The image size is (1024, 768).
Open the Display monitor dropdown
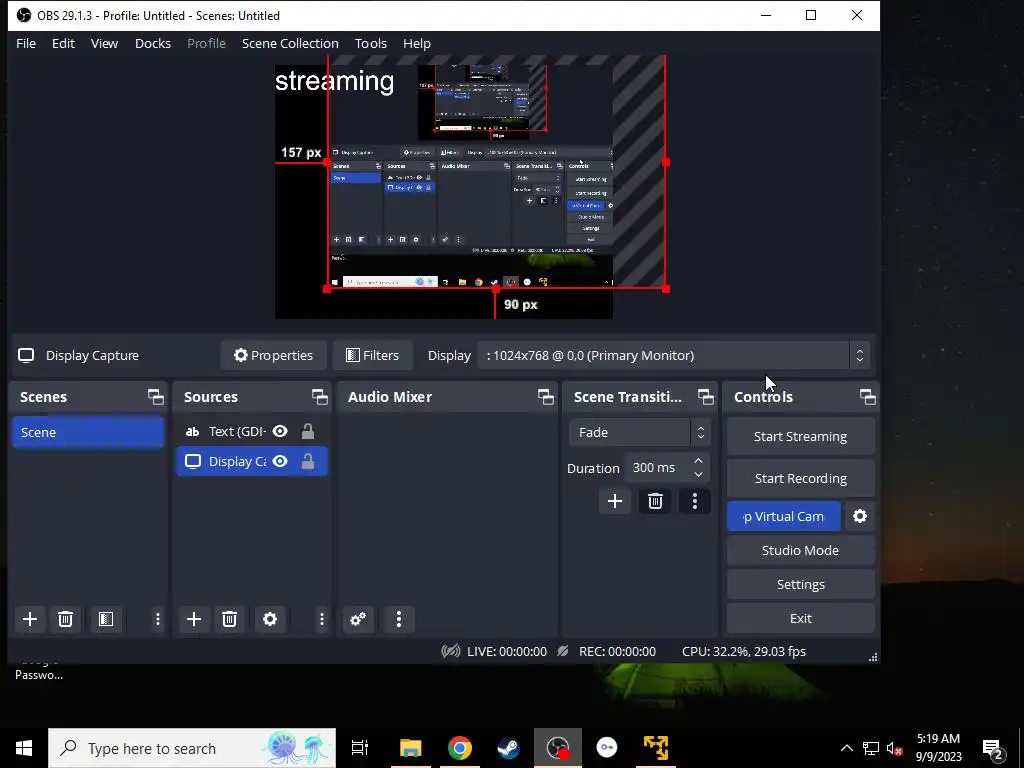pos(673,355)
